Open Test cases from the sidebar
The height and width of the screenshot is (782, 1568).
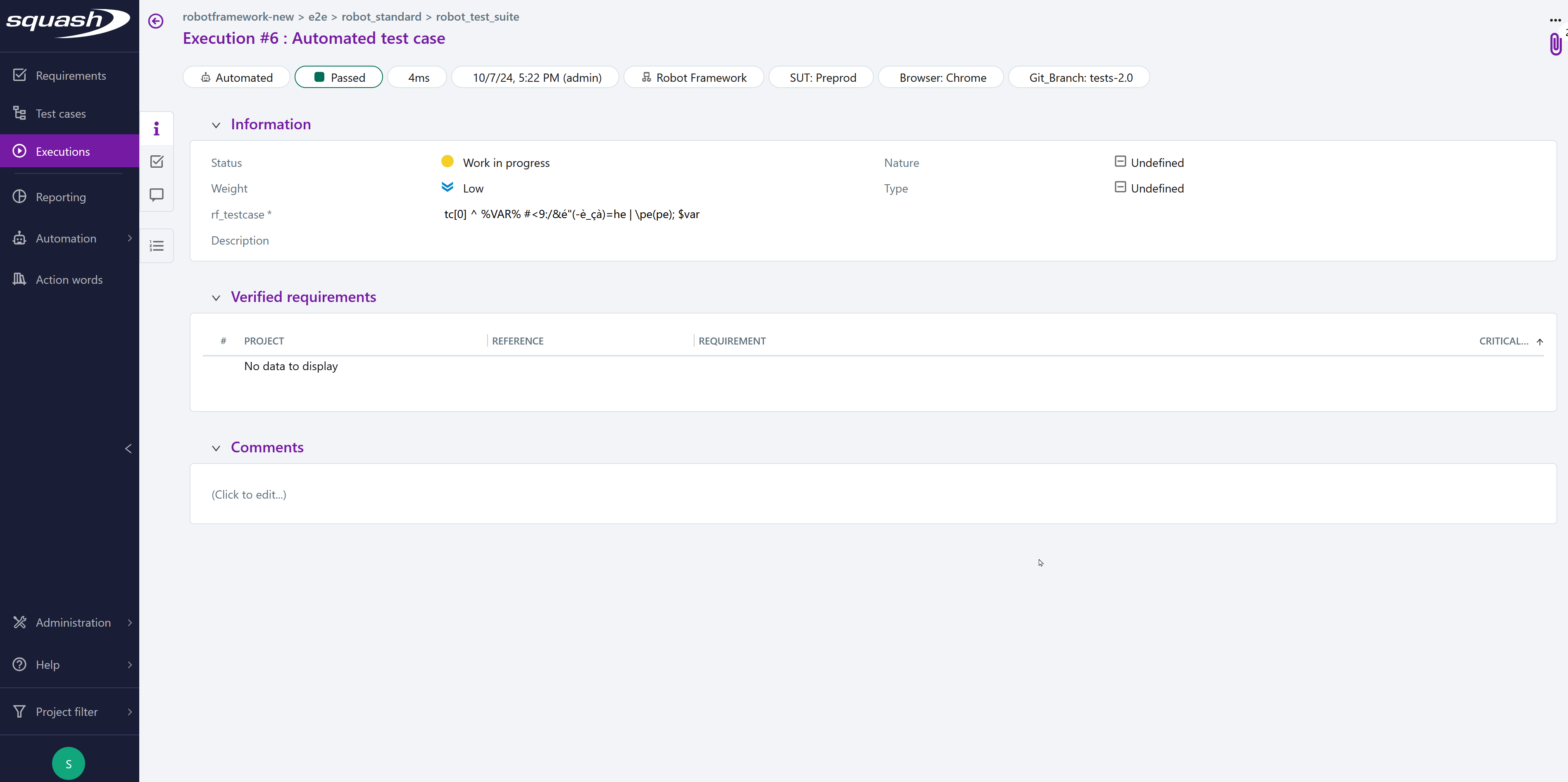60,113
